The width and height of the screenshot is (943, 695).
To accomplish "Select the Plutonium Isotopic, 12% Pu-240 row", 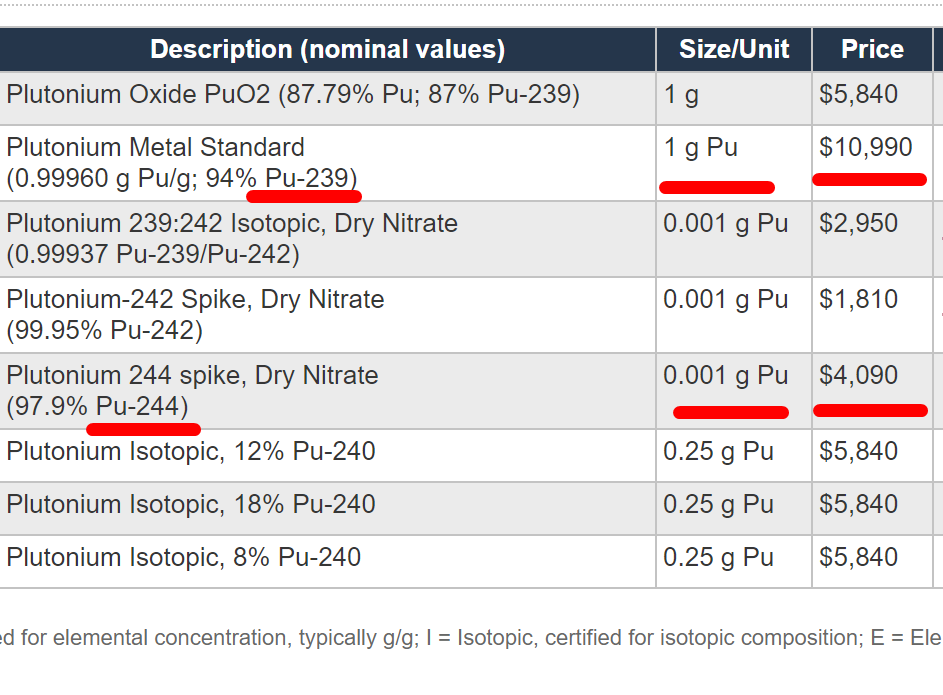I will click(x=191, y=452).
